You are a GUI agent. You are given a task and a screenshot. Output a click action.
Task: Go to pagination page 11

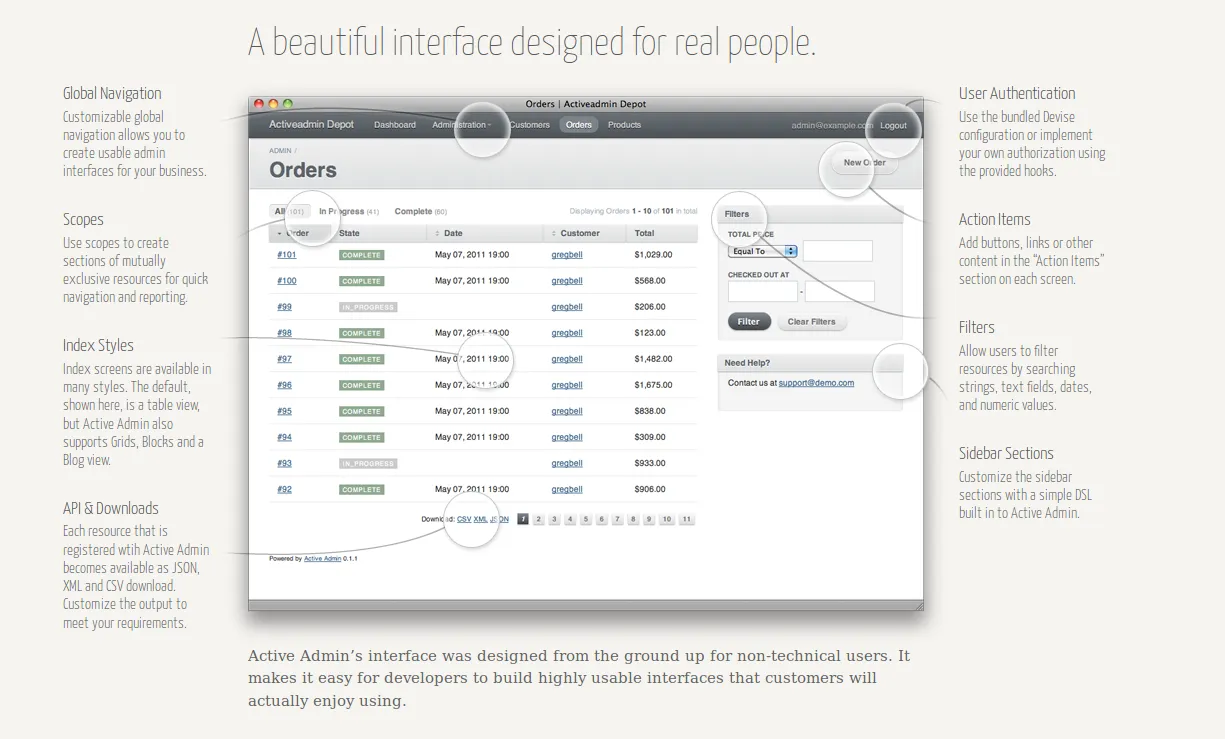tap(686, 519)
